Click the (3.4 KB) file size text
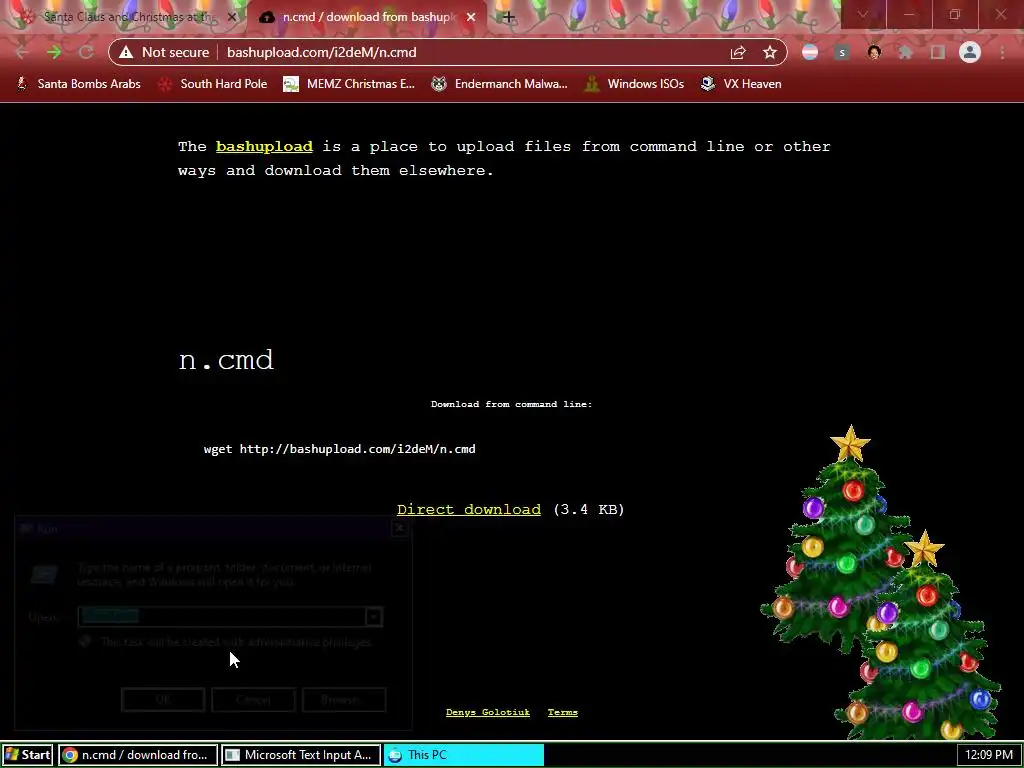This screenshot has width=1024, height=768. (589, 509)
